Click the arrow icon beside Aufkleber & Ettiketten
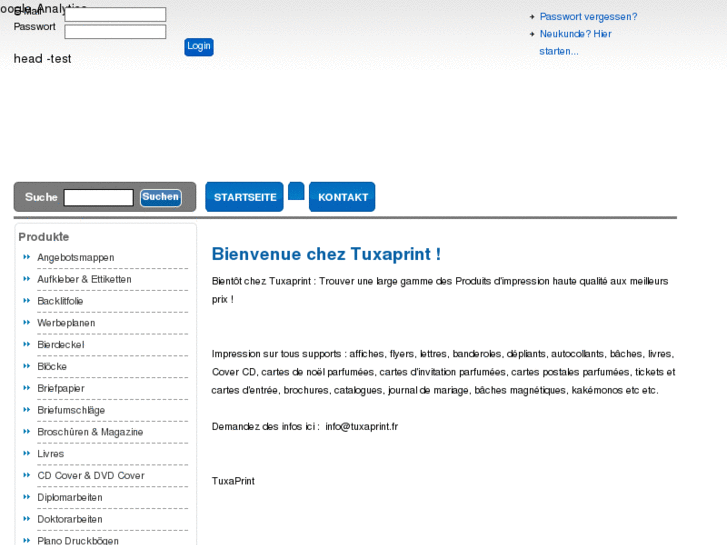 click(26, 278)
